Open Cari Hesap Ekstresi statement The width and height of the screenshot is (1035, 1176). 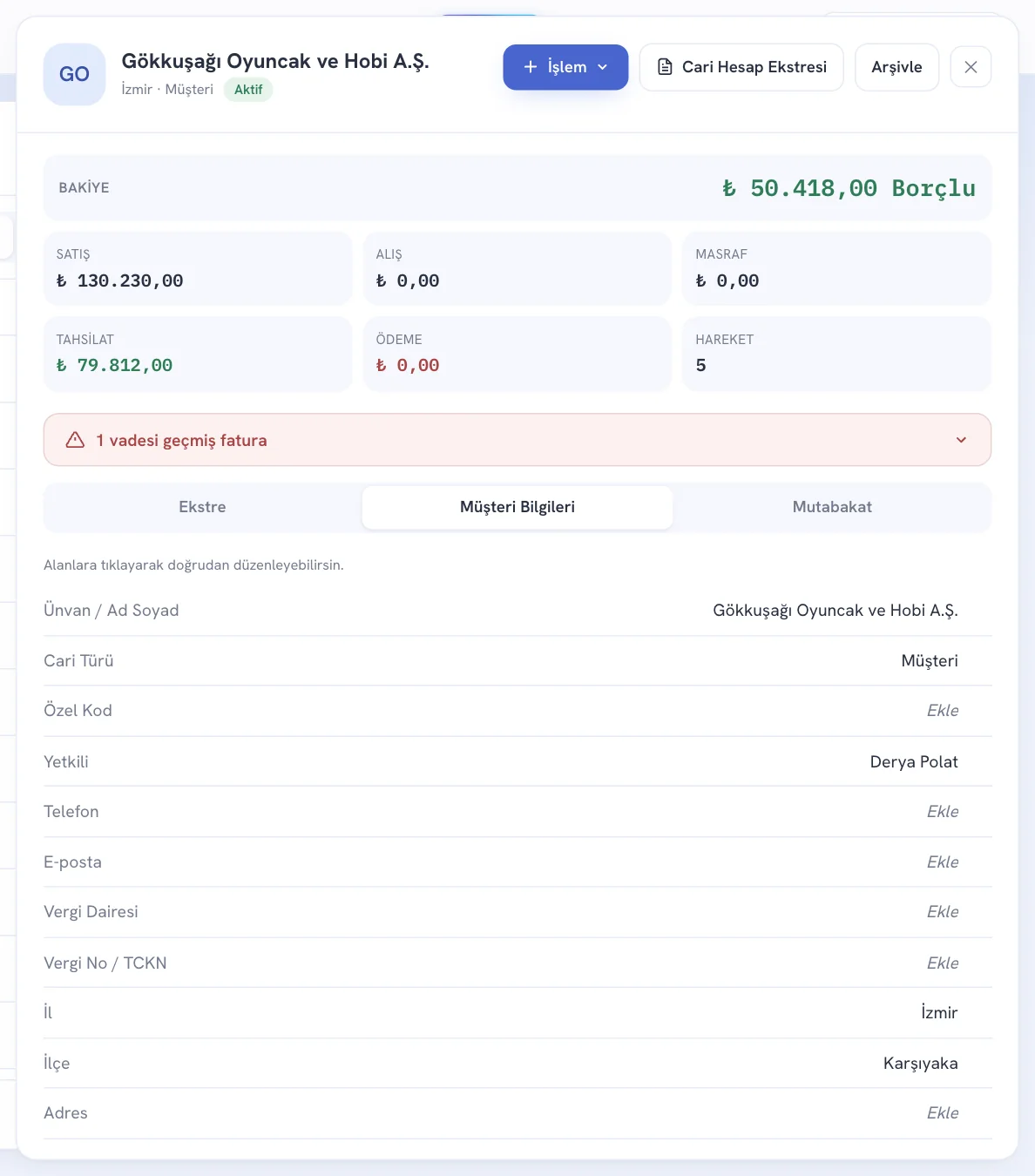pos(741,67)
